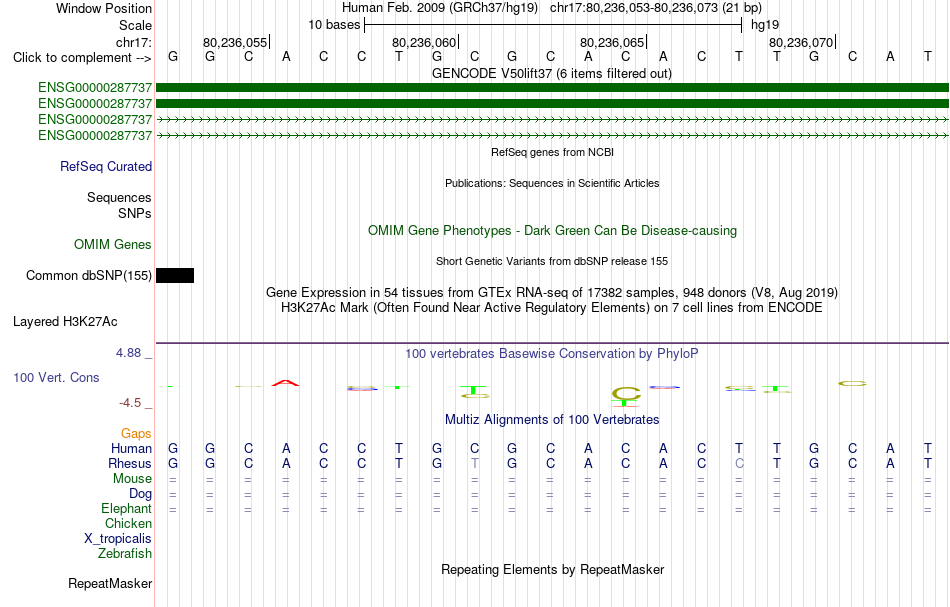Click the red A PhyloP conservation logo
The height and width of the screenshot is (607, 950).
click(285, 383)
